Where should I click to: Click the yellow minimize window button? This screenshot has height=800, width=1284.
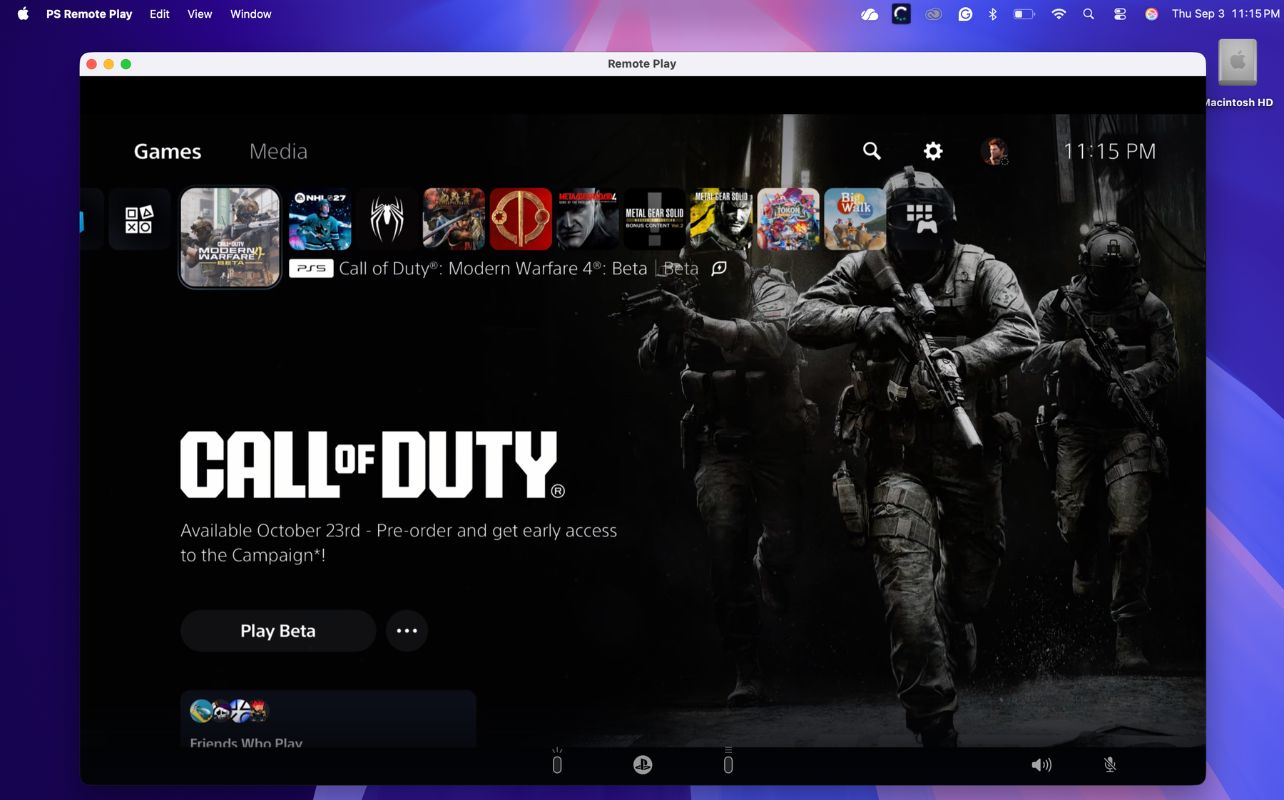(x=109, y=64)
